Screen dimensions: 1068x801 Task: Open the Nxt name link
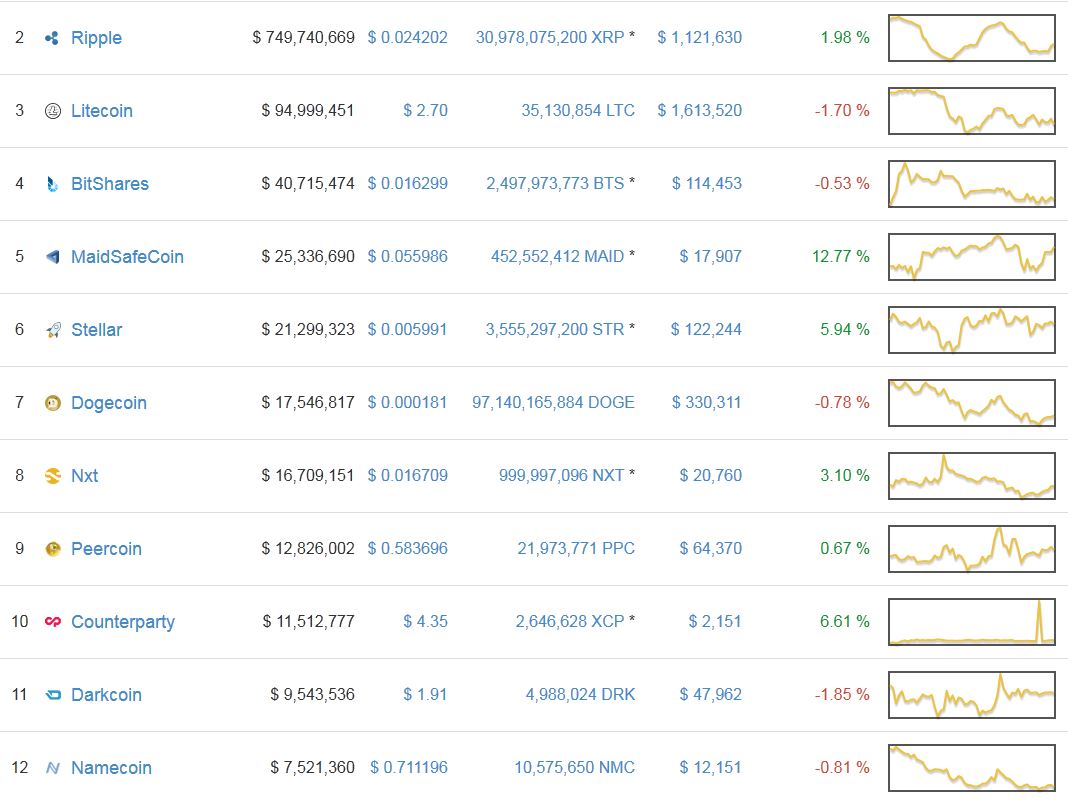[84, 476]
